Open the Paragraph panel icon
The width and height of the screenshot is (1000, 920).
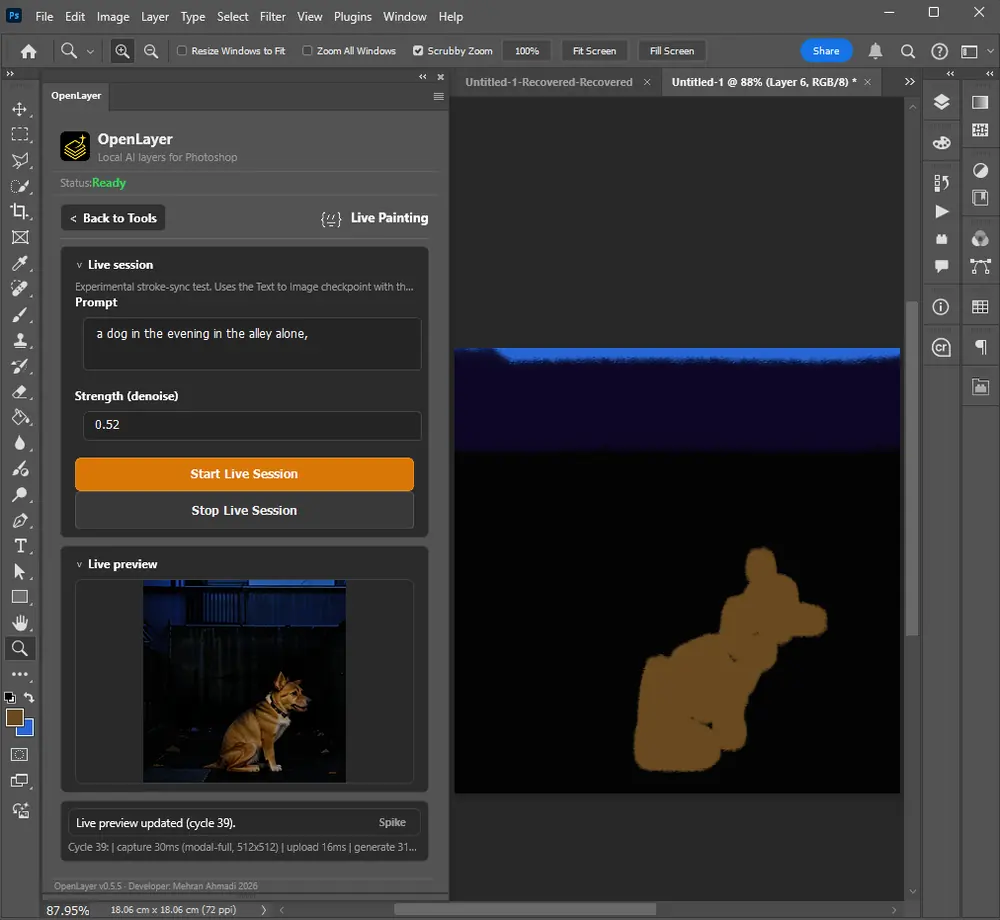(x=980, y=347)
